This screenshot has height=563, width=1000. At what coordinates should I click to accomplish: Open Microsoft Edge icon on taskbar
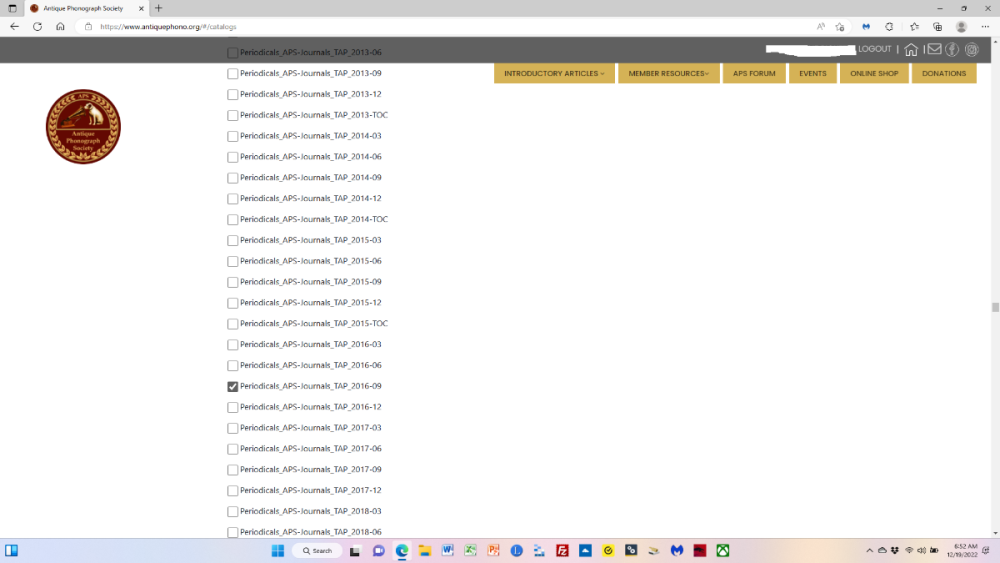click(x=402, y=551)
